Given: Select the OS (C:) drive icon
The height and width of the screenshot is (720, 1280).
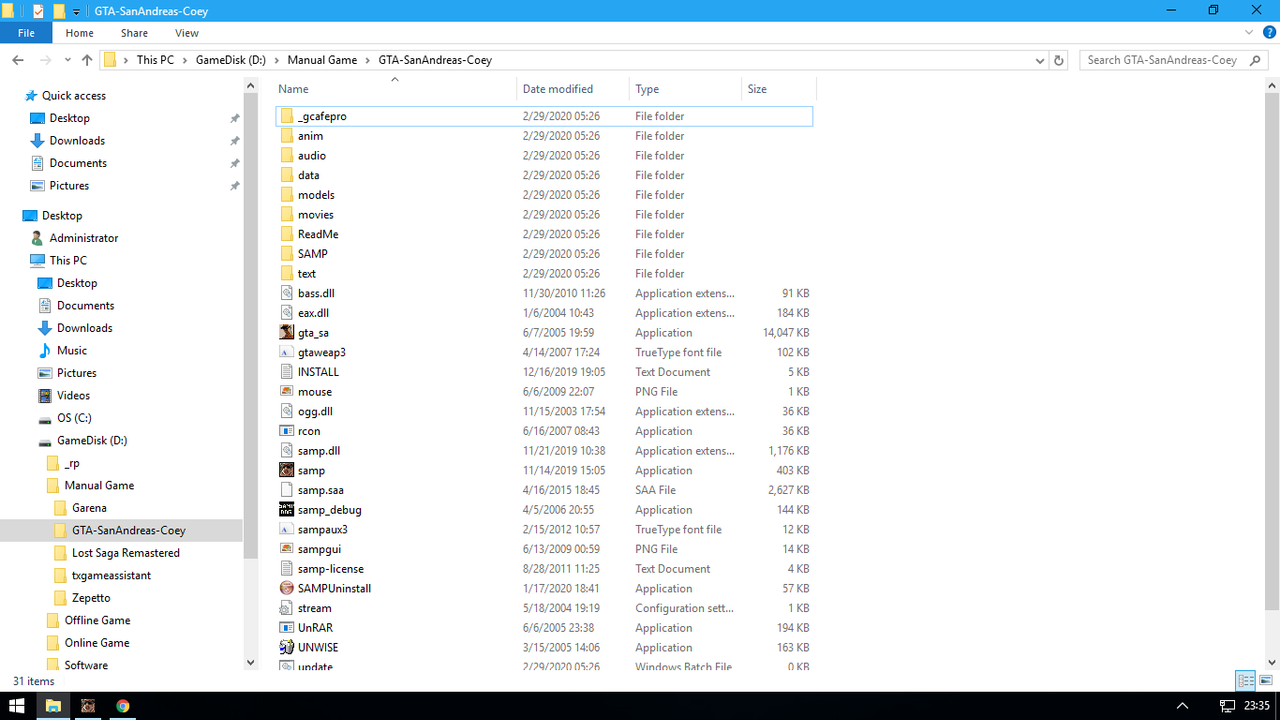Looking at the screenshot, I should tap(45, 418).
